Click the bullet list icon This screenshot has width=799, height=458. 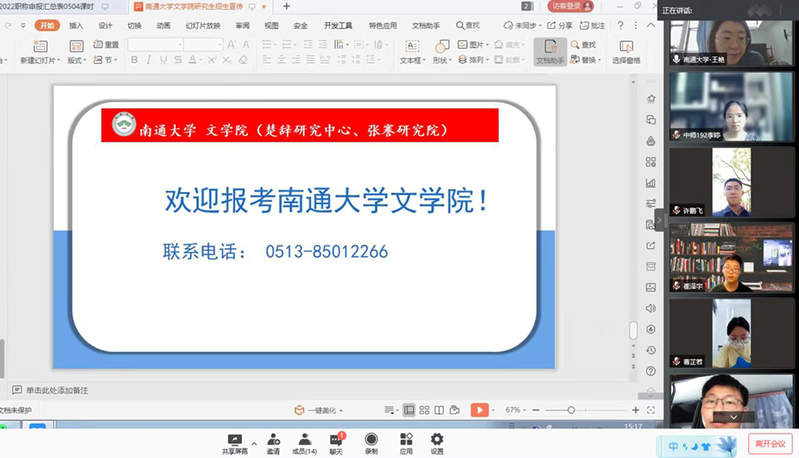tap(269, 45)
